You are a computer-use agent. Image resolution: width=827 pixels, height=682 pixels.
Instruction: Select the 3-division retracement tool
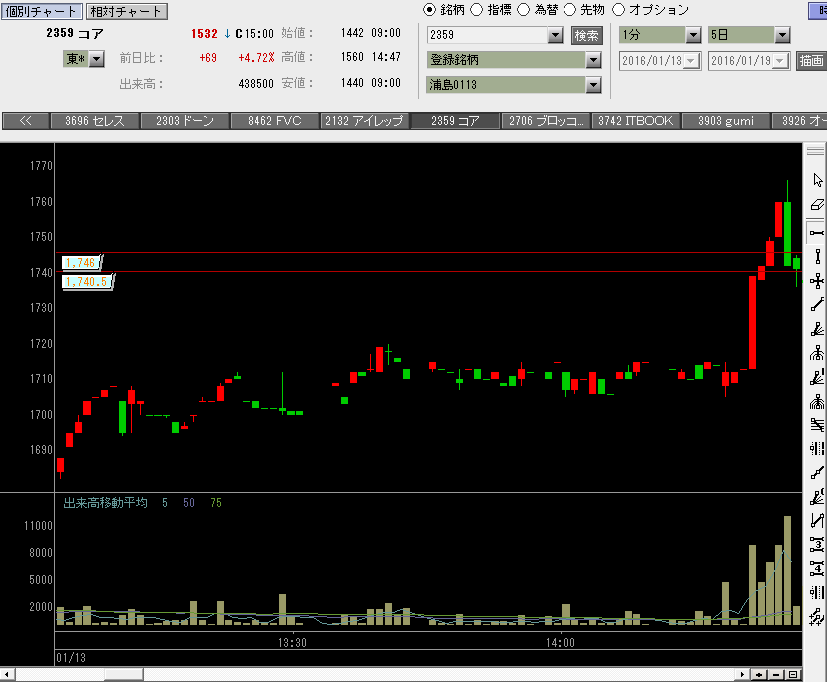point(817,544)
